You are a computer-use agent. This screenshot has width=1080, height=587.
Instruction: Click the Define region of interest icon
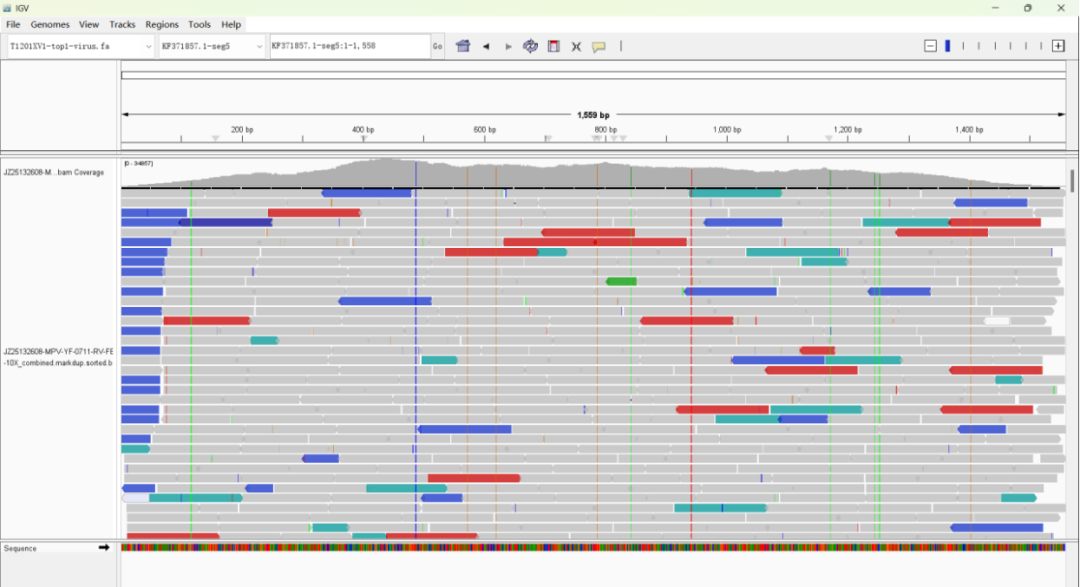click(553, 46)
